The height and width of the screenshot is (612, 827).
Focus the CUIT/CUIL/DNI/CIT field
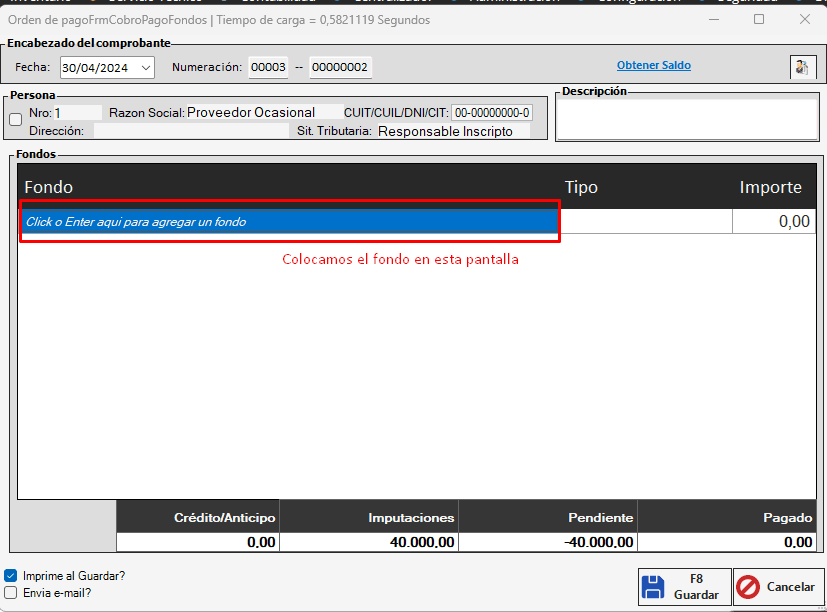tap(492, 113)
